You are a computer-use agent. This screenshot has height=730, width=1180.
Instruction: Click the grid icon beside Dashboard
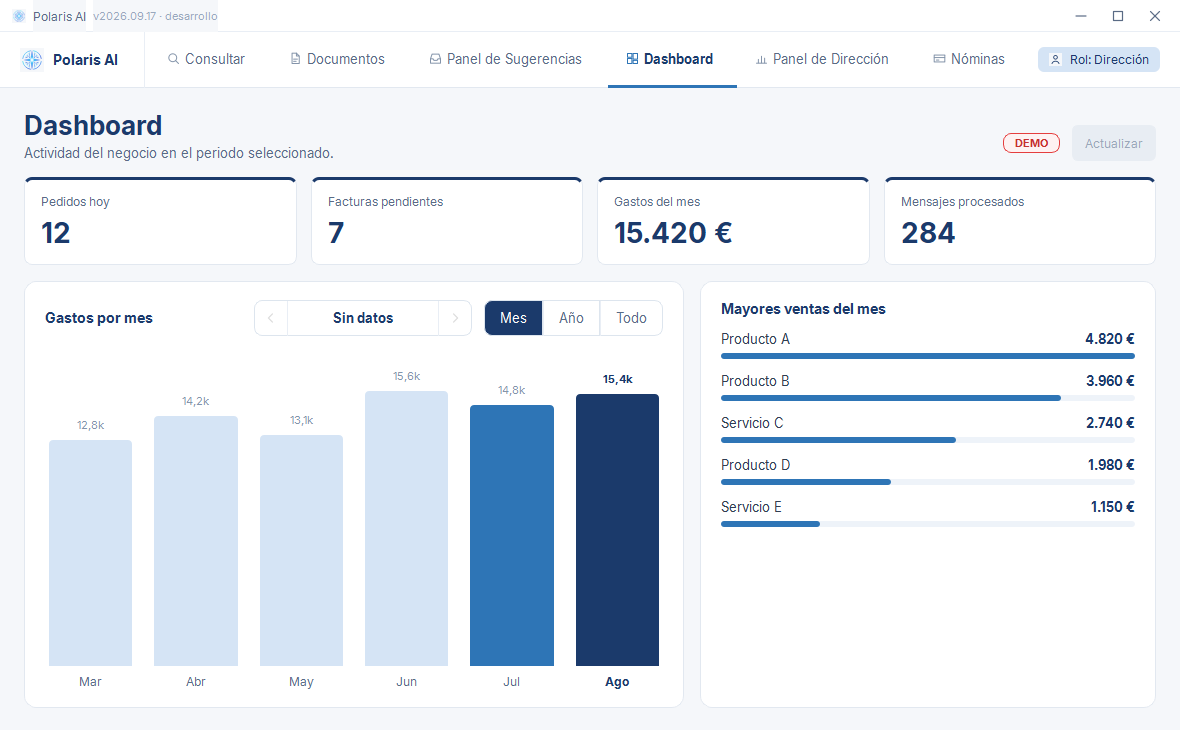click(x=632, y=59)
